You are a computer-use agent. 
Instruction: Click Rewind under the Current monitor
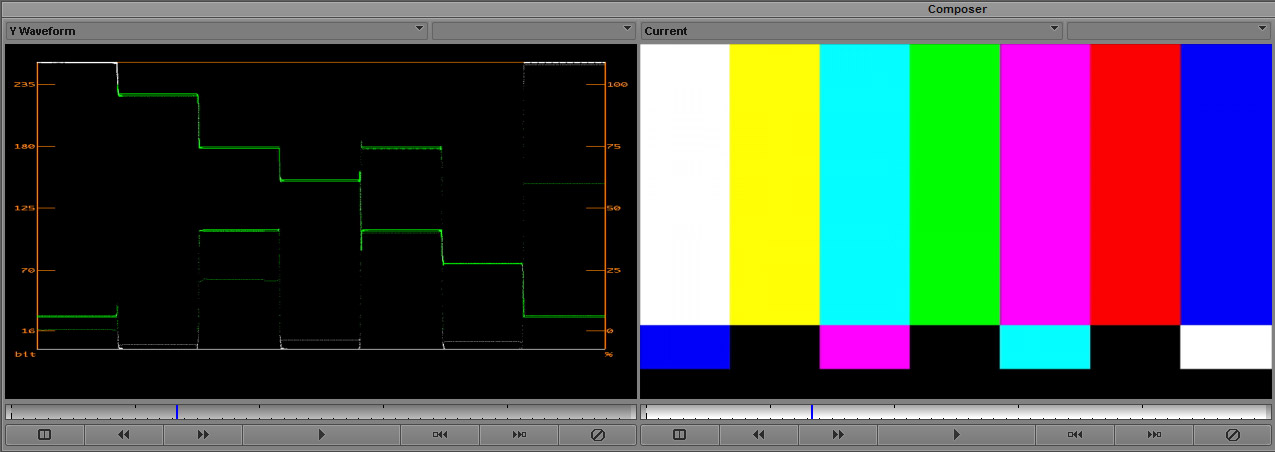tap(759, 435)
